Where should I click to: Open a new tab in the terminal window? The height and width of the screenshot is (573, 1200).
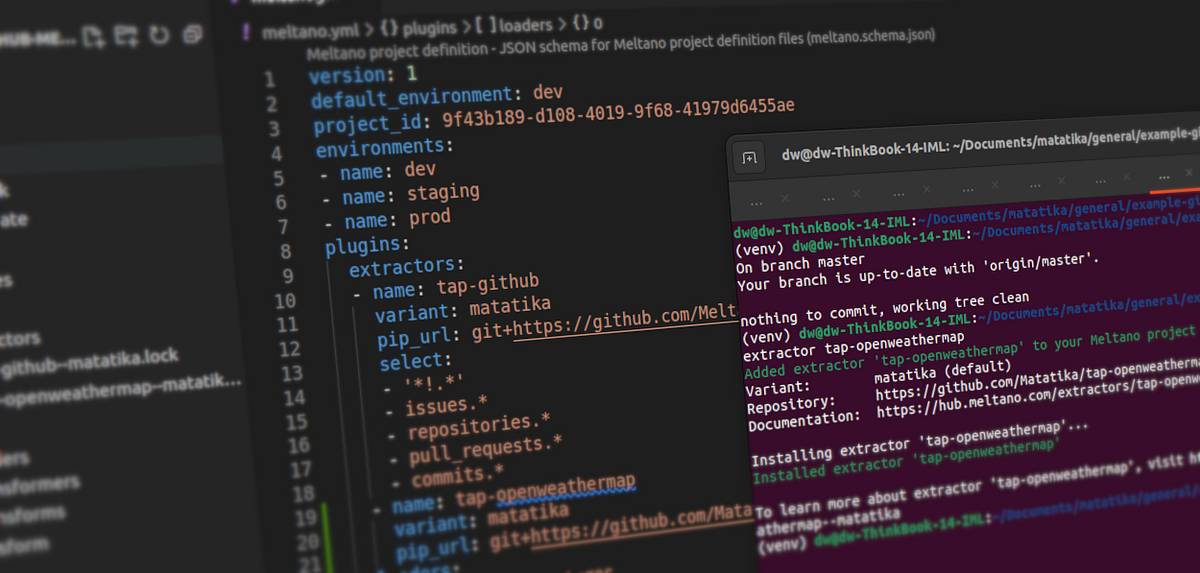coord(749,157)
